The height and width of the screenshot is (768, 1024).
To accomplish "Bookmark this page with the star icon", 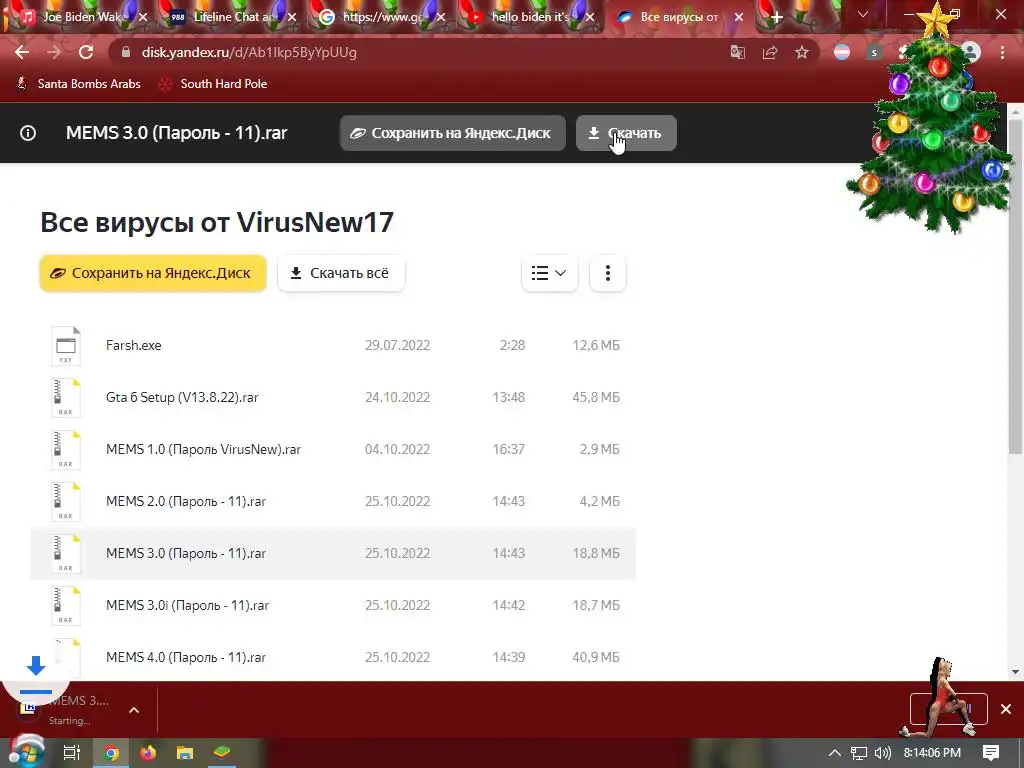I will pyautogui.click(x=802, y=52).
